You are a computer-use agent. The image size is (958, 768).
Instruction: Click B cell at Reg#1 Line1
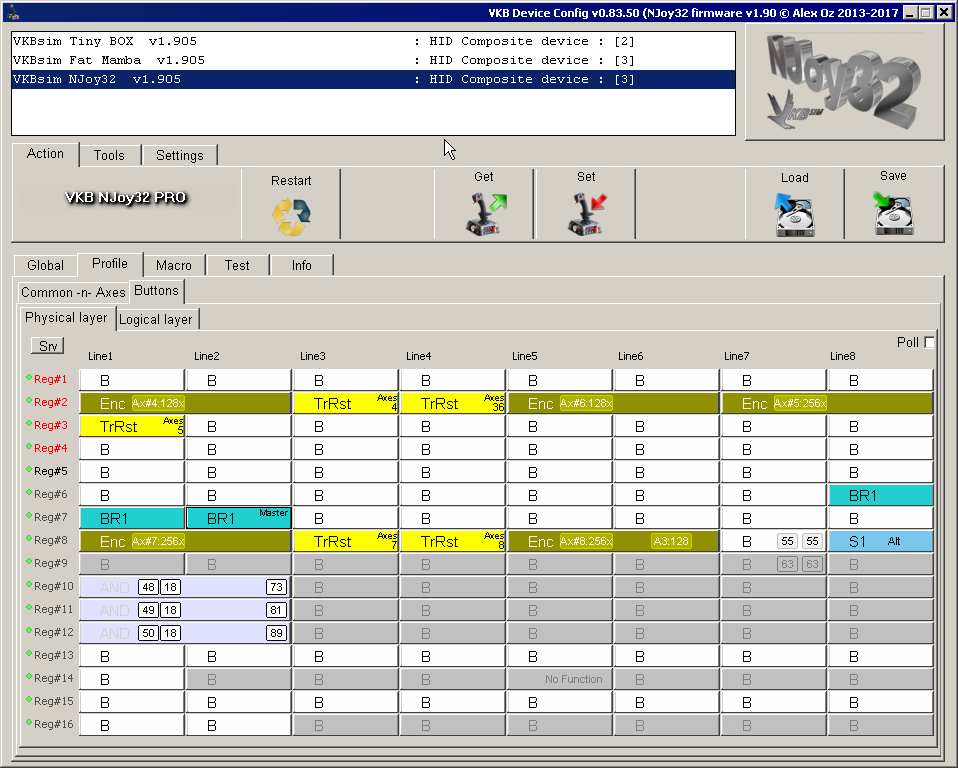(x=132, y=381)
